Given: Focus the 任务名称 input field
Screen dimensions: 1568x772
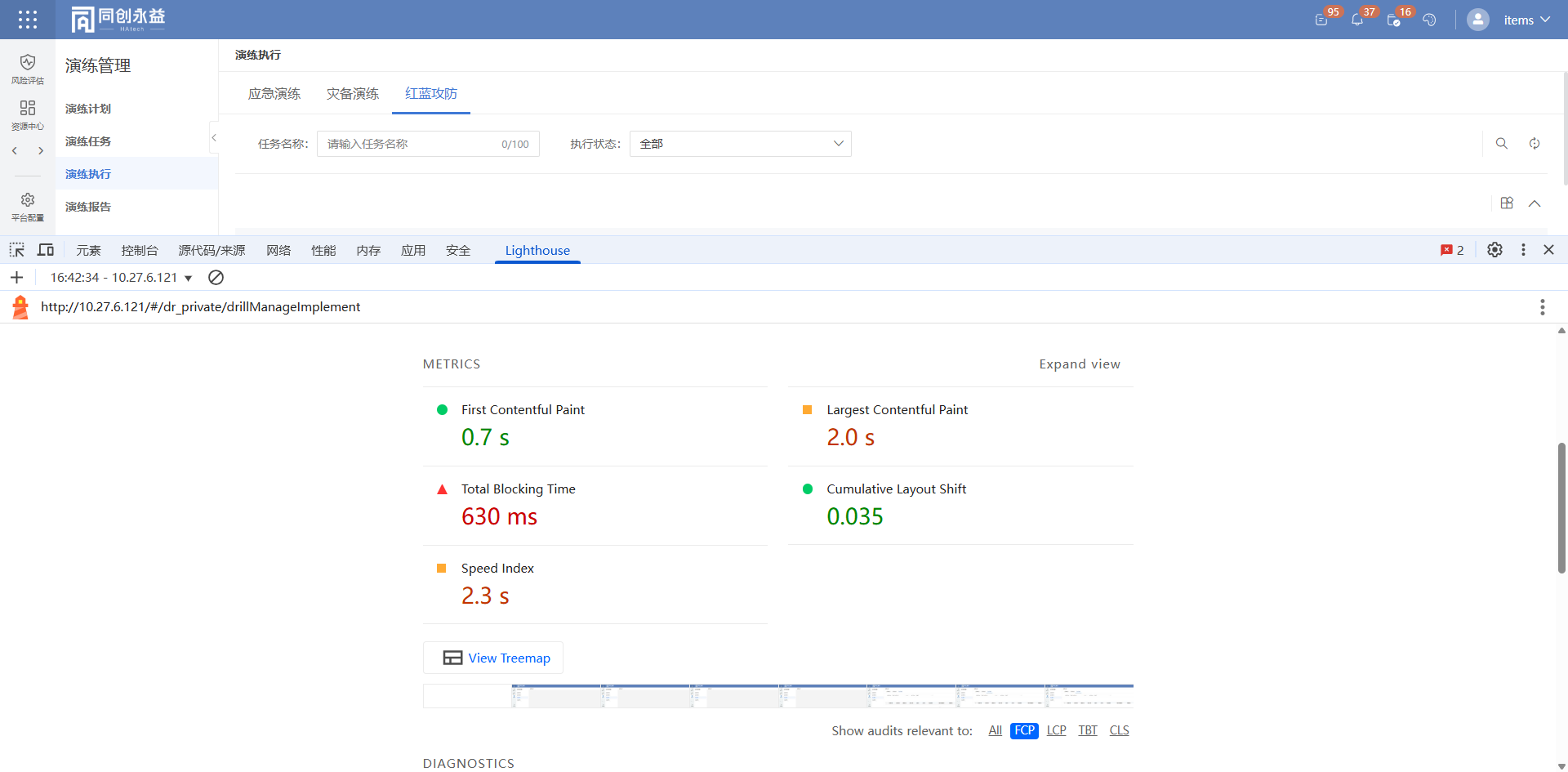Looking at the screenshot, I should tap(428, 144).
